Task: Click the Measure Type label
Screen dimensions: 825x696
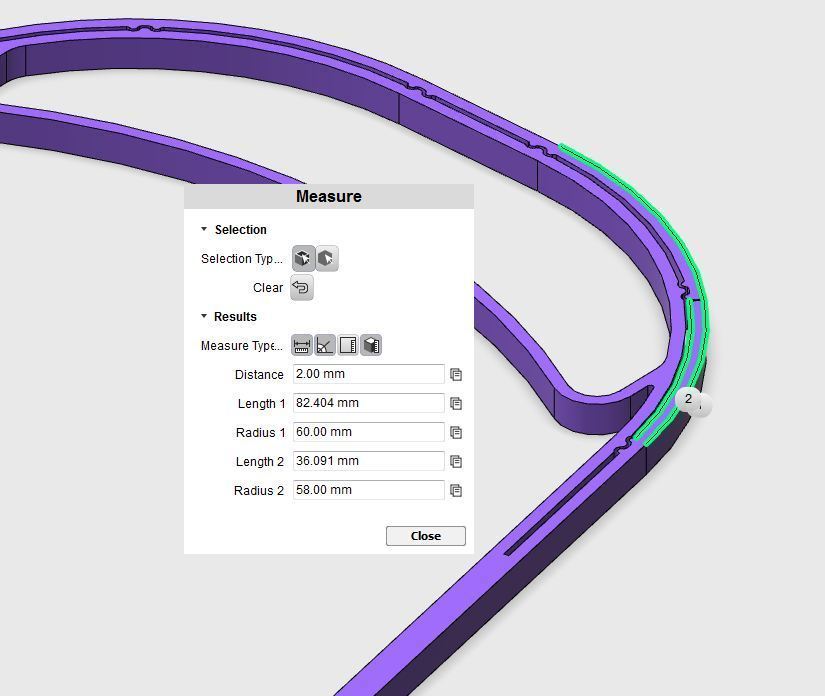Action: pos(242,346)
